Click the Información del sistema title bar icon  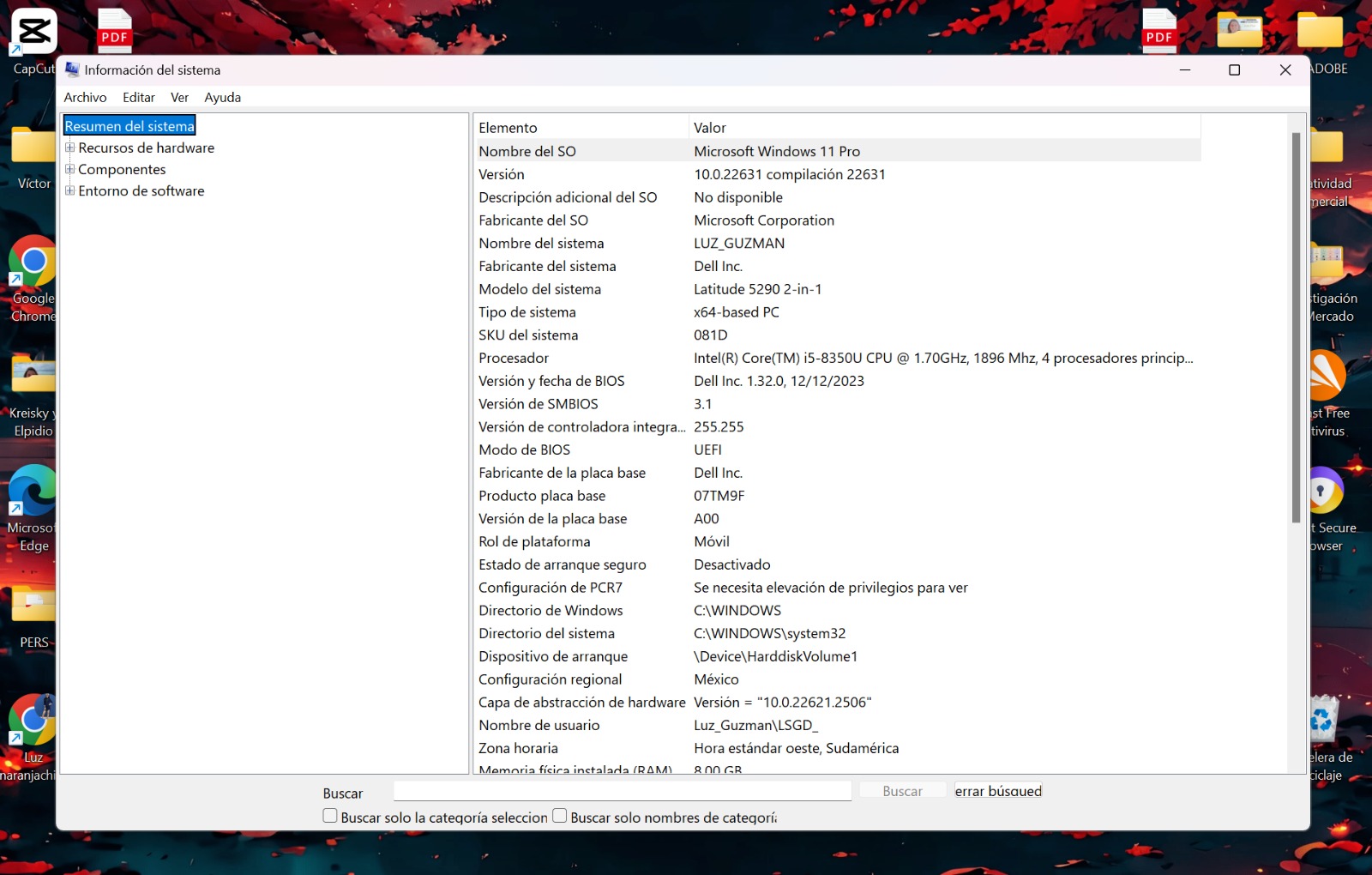pos(72,69)
